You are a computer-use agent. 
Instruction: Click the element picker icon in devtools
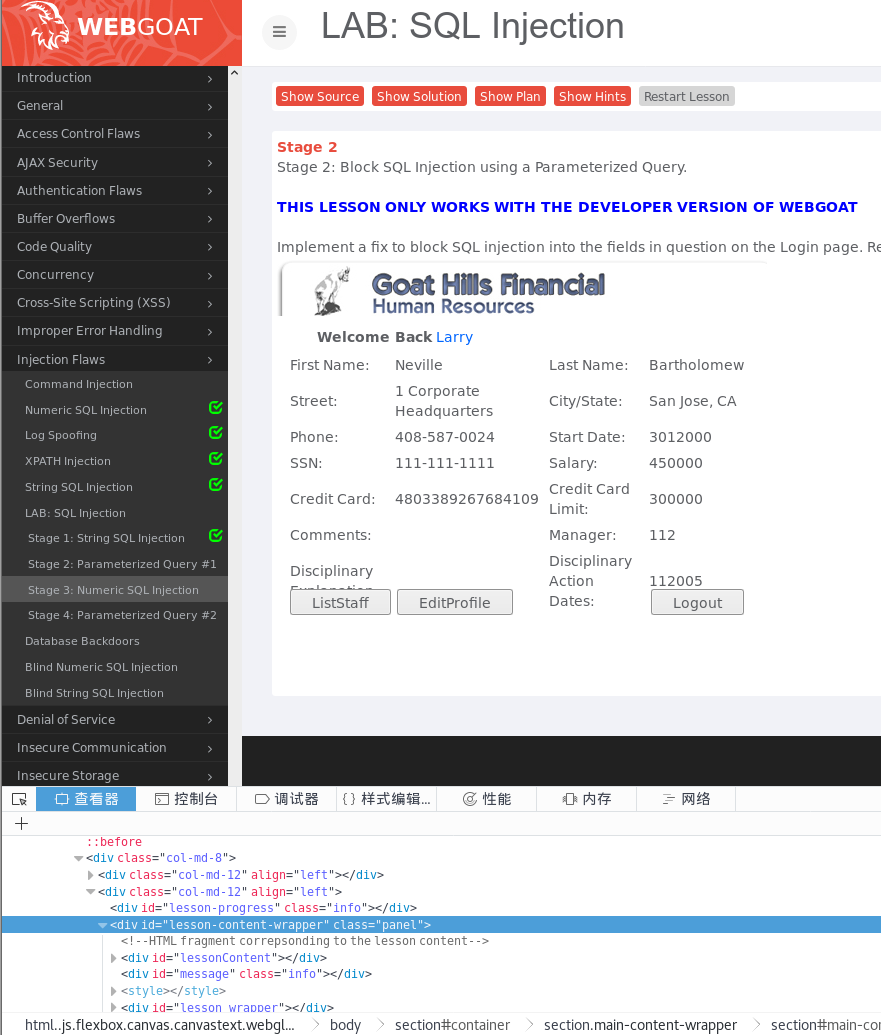[19, 799]
